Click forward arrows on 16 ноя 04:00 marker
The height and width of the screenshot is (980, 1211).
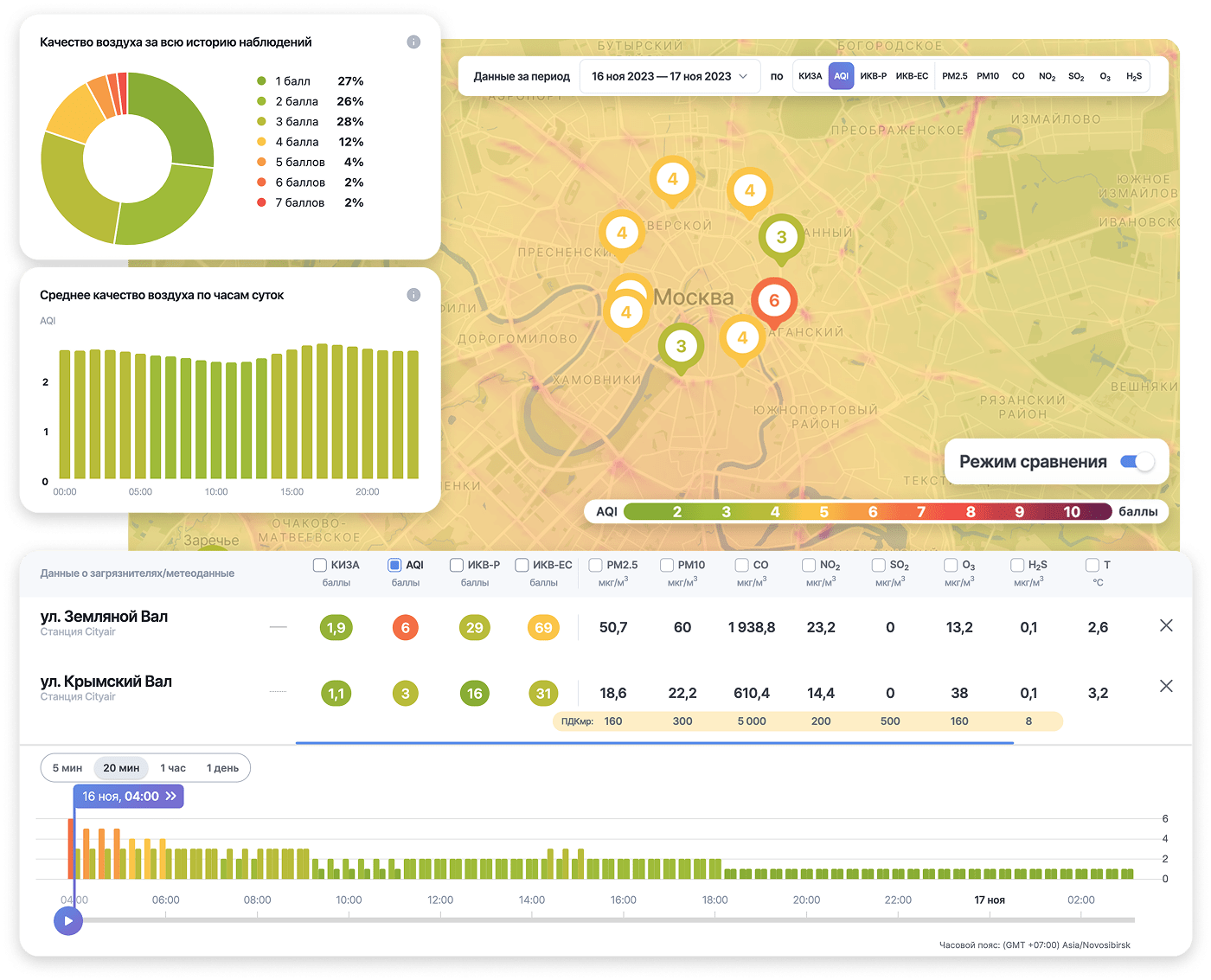[171, 797]
